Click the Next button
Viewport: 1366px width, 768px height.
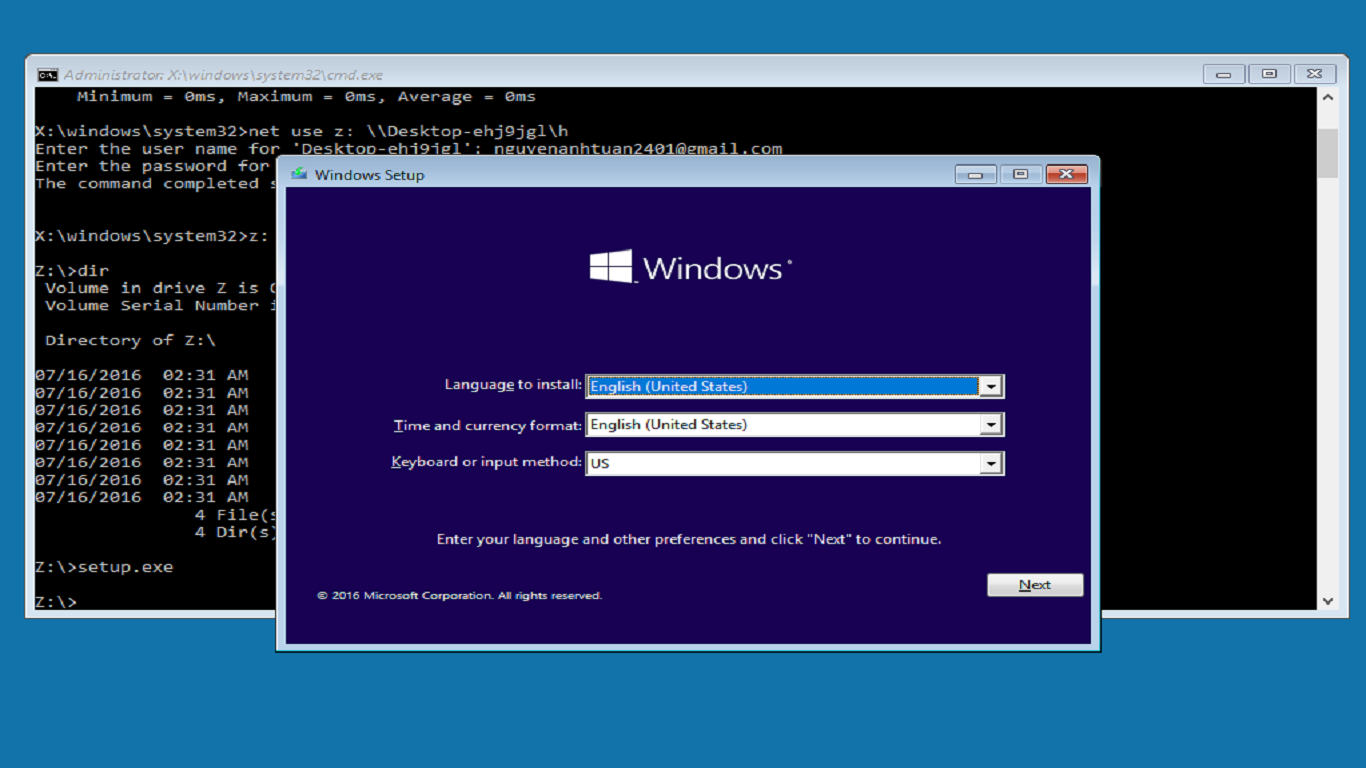coord(1034,585)
